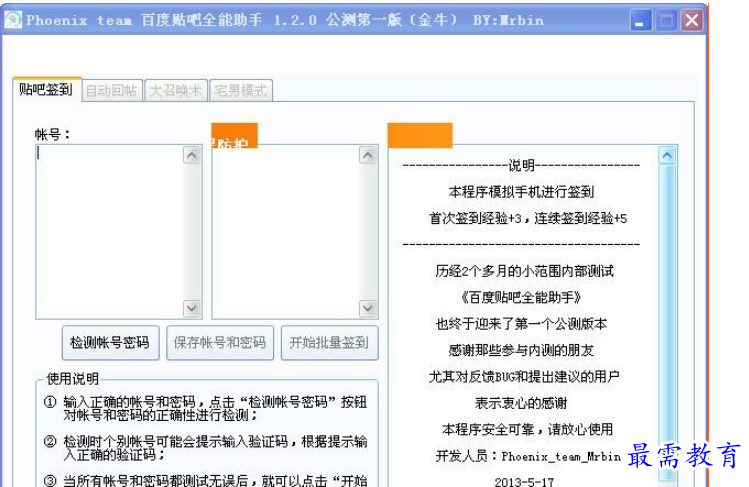The image size is (749, 487).
Task: Click the text 首次签到经验+3，连续签到经验+5
Action: tap(528, 219)
